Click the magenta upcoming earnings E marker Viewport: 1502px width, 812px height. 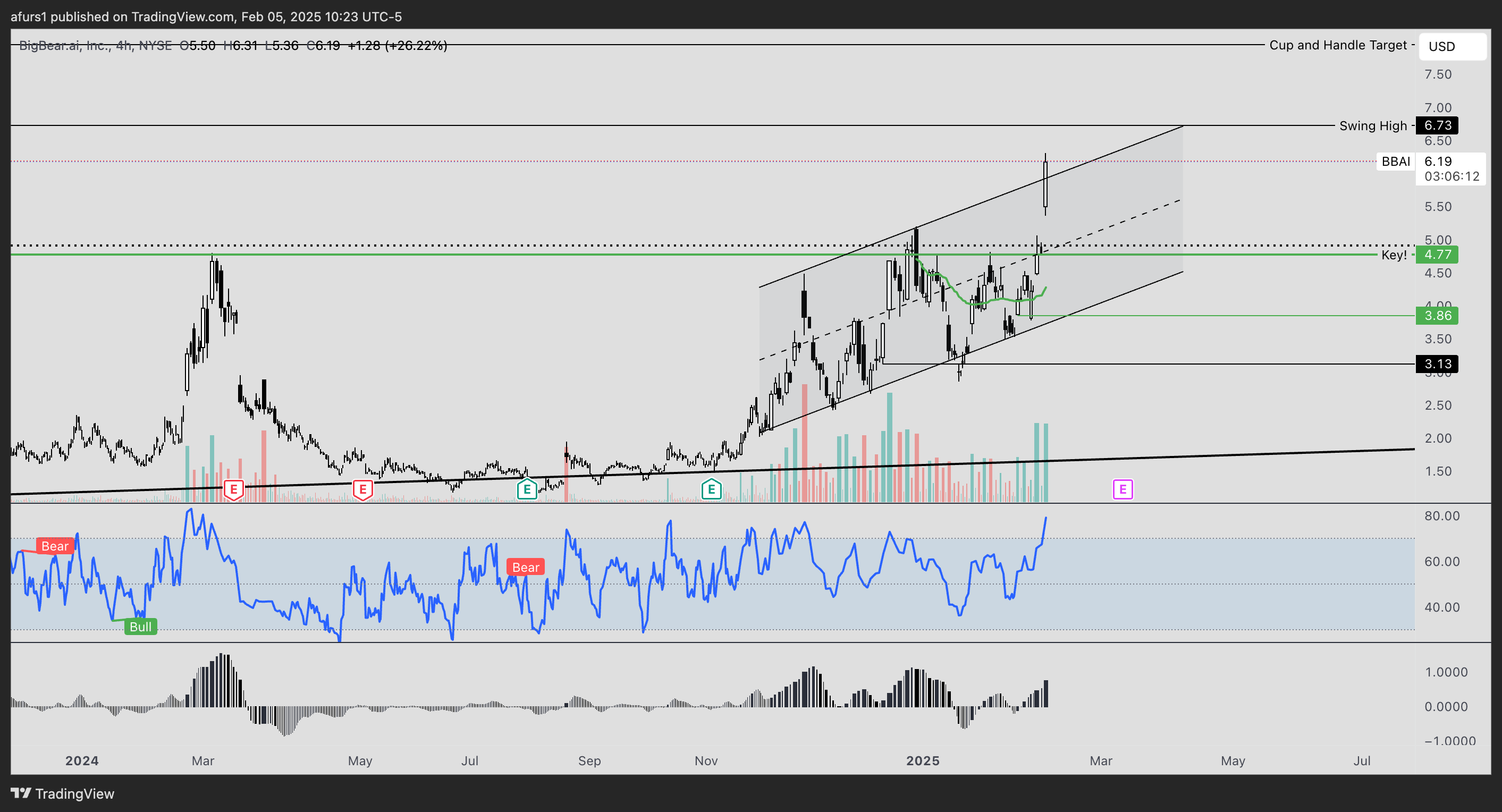(1123, 489)
